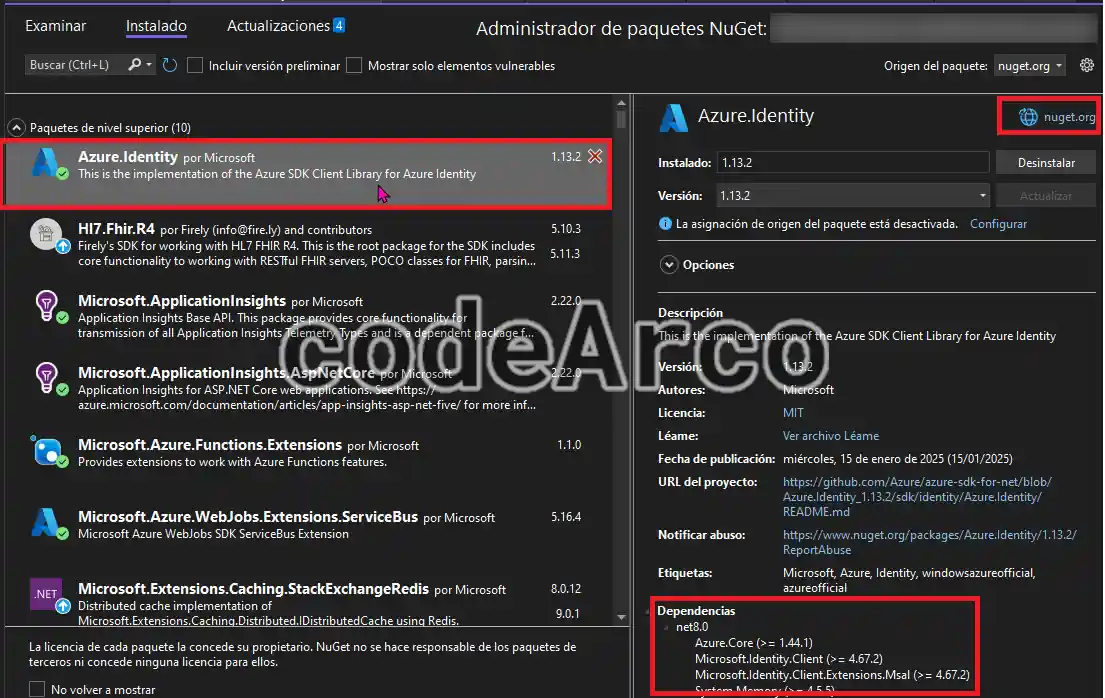Open the search options dropdown arrow

click(149, 65)
